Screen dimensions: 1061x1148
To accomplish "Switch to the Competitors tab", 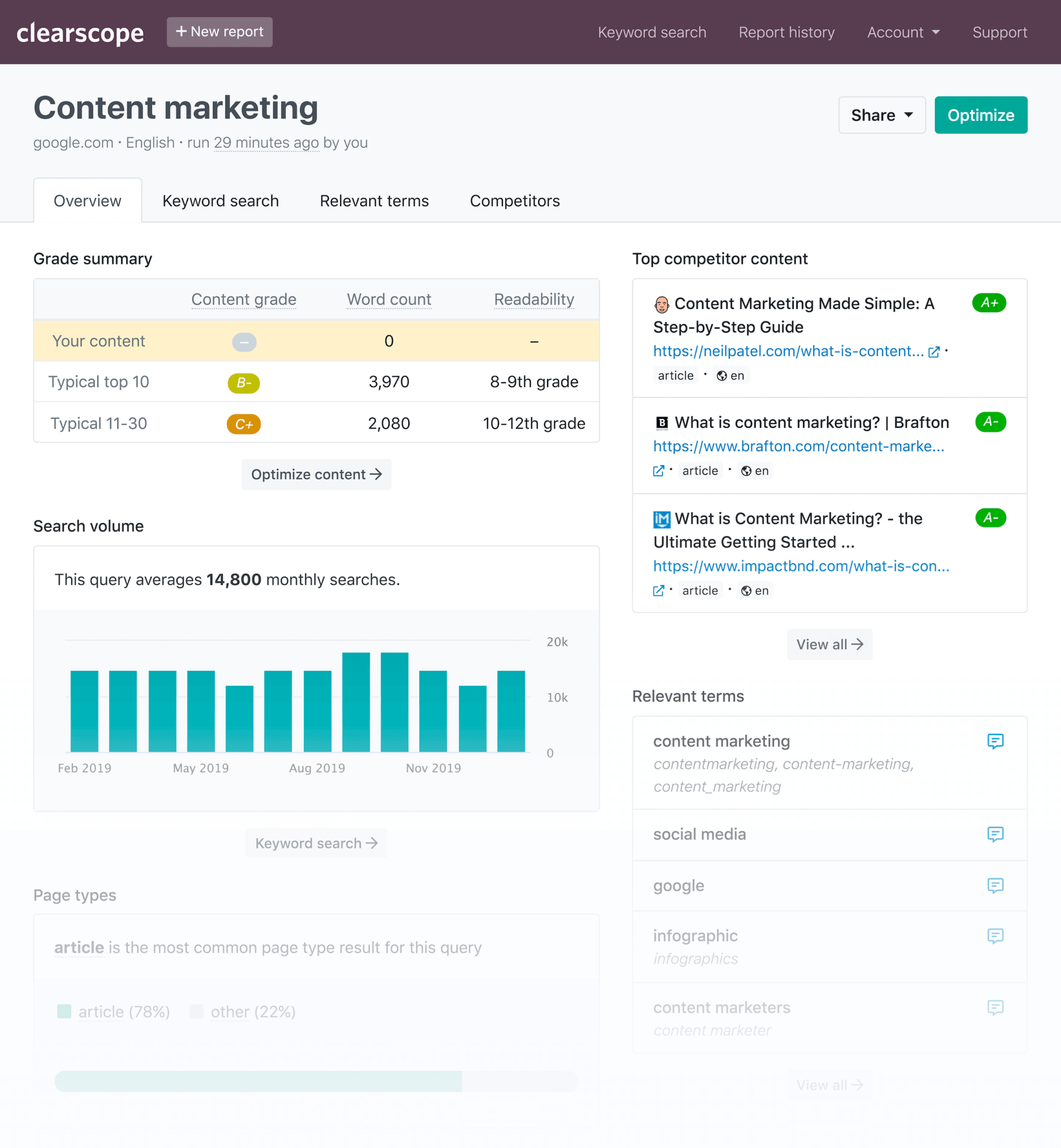I will 514,201.
